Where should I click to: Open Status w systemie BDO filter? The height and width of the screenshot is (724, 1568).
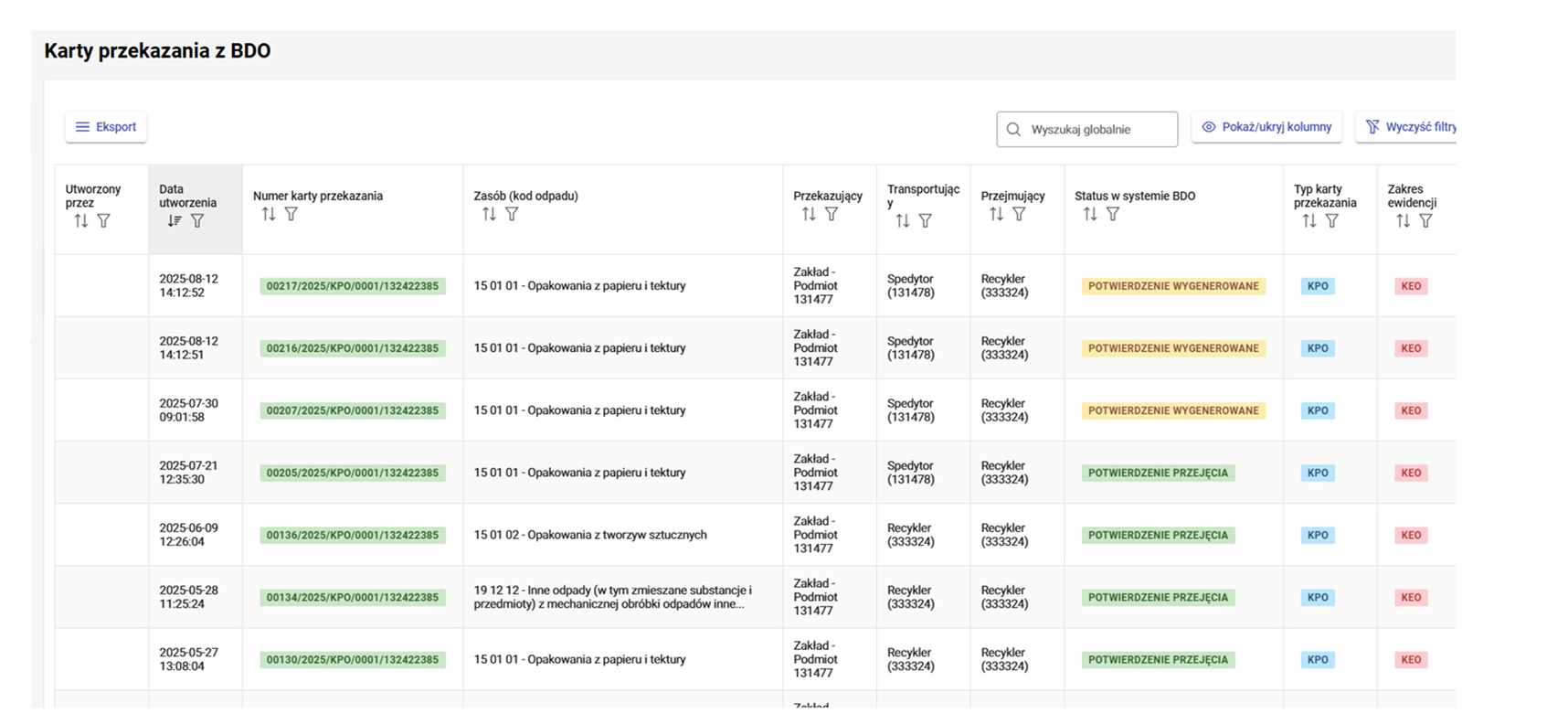point(1113,214)
